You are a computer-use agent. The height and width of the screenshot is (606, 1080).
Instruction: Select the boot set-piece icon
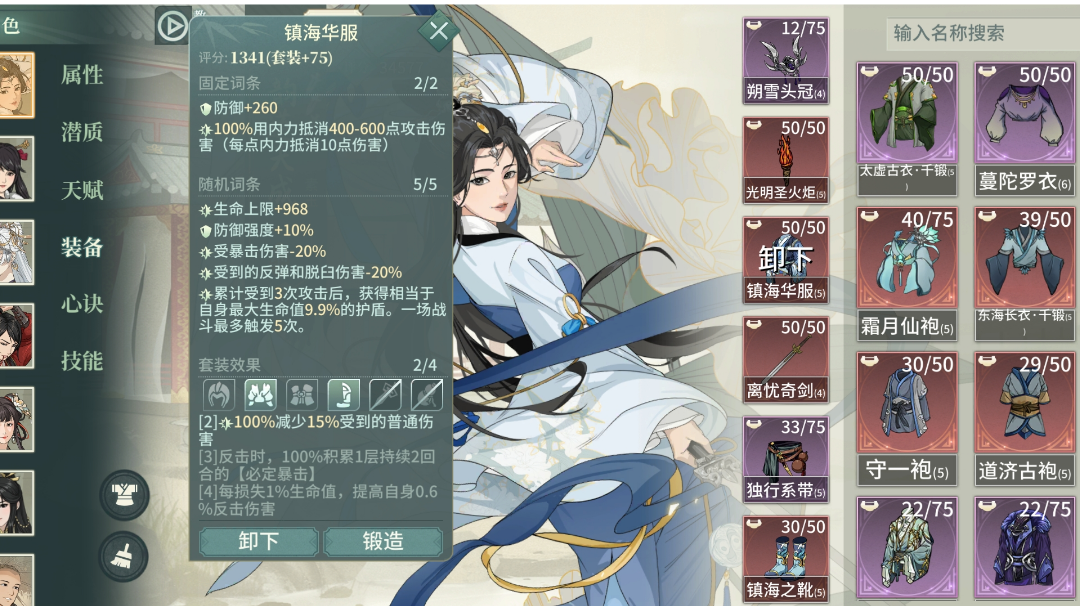343,395
